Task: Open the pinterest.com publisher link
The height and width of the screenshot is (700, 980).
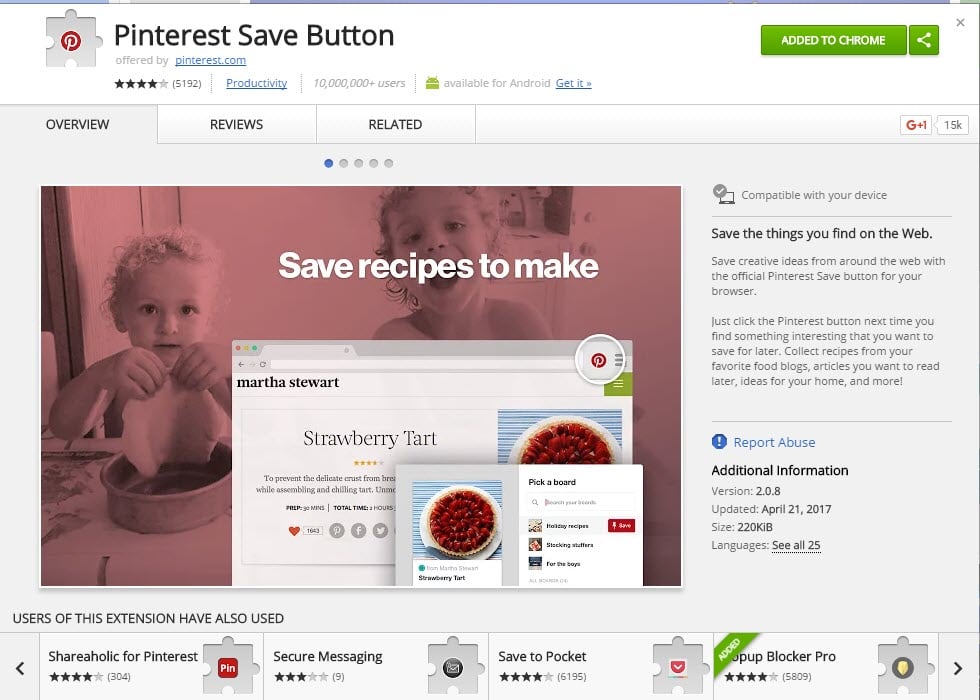Action: coord(211,60)
